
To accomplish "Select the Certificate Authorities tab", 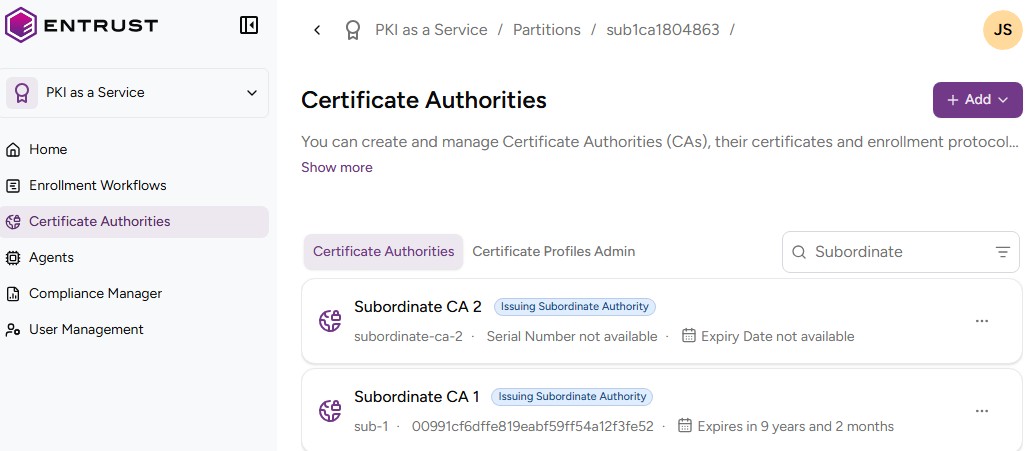I will click(x=383, y=252).
